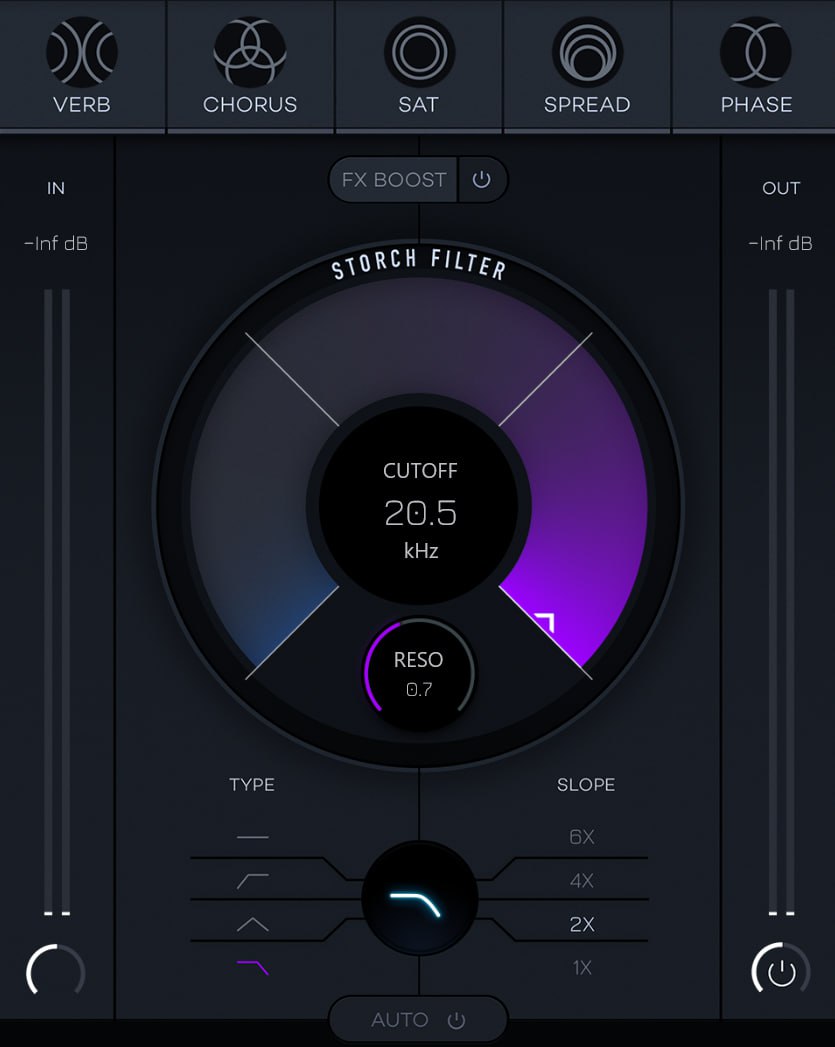Open the SAT saturation module
Image resolution: width=835 pixels, height=1047 pixels.
click(418, 50)
